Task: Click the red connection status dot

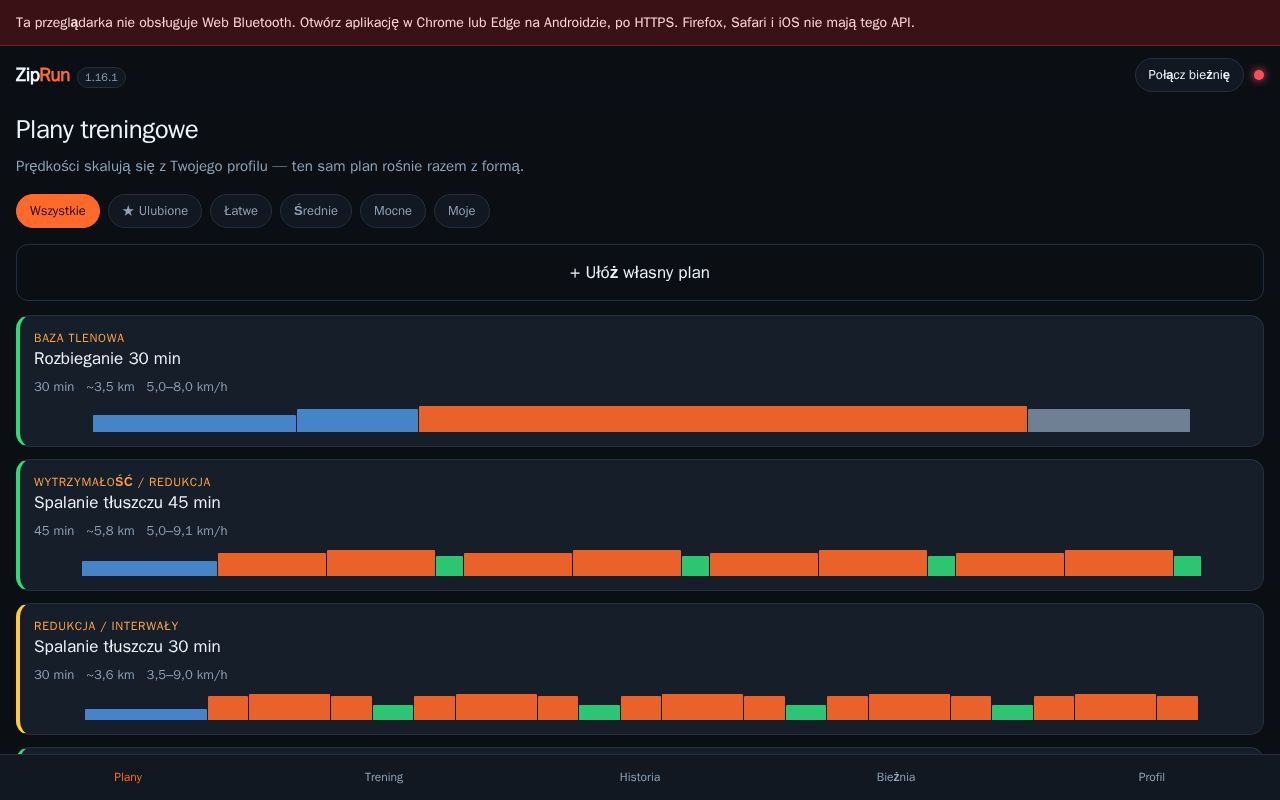Action: pyautogui.click(x=1259, y=75)
